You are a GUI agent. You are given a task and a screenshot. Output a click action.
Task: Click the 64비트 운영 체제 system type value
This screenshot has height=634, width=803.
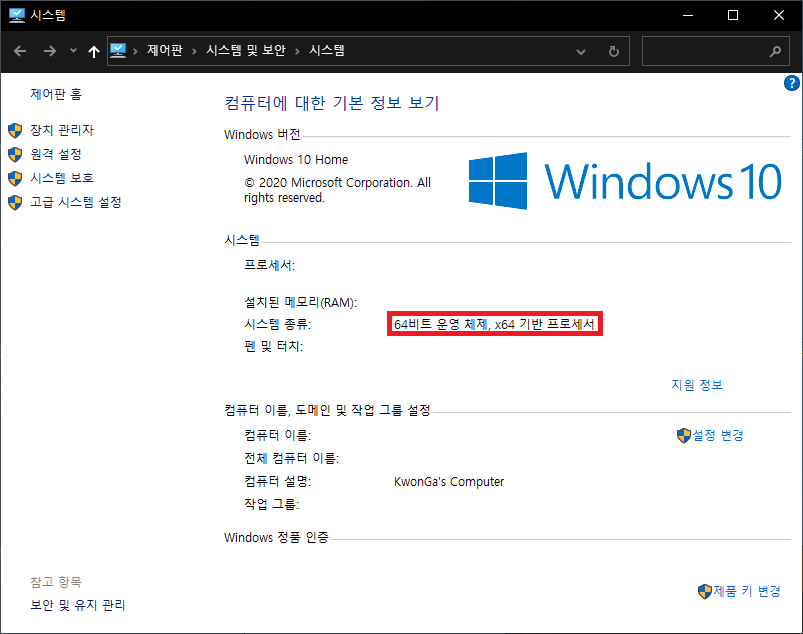tap(494, 324)
